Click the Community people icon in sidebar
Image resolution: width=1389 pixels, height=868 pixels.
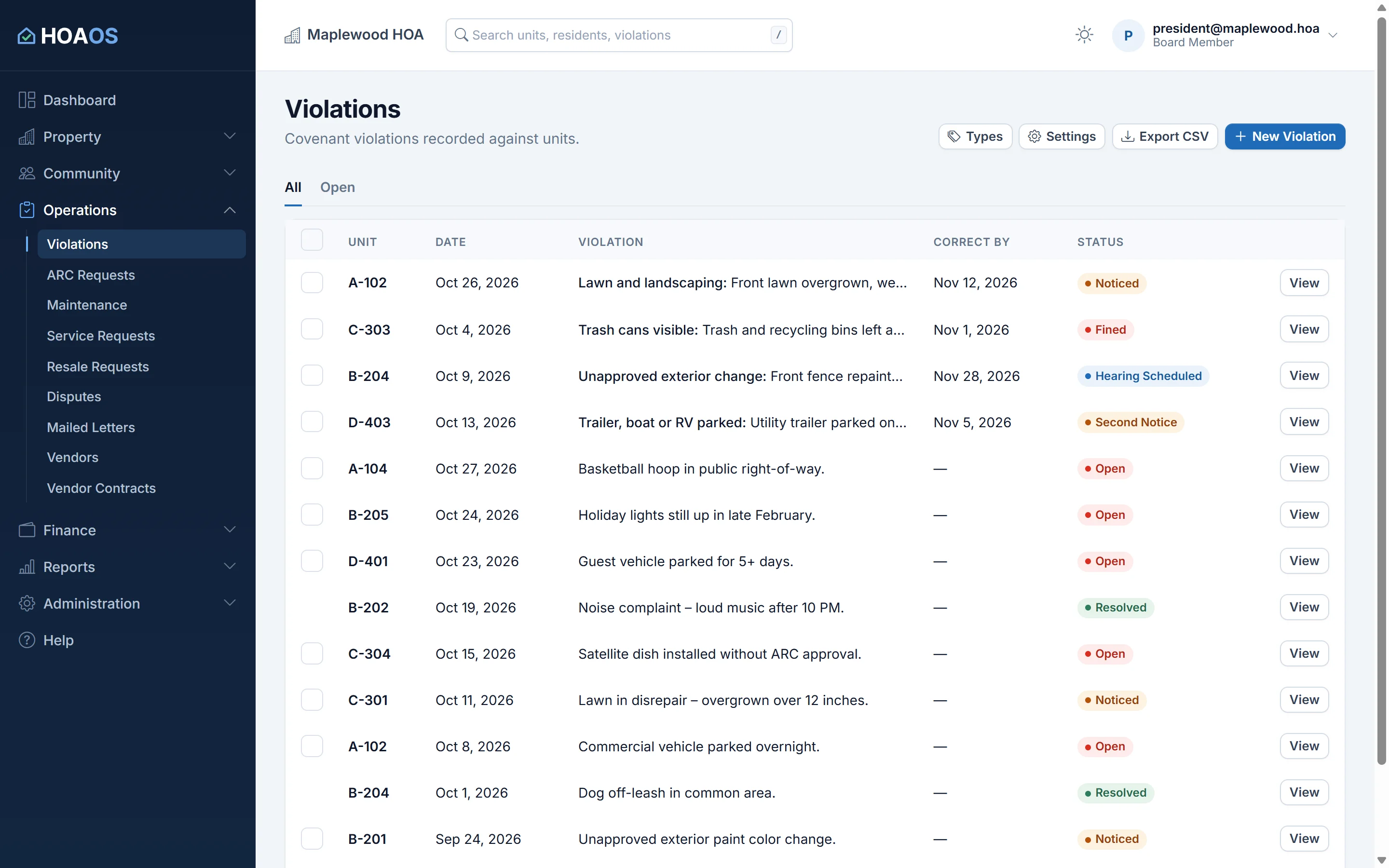coord(27,173)
